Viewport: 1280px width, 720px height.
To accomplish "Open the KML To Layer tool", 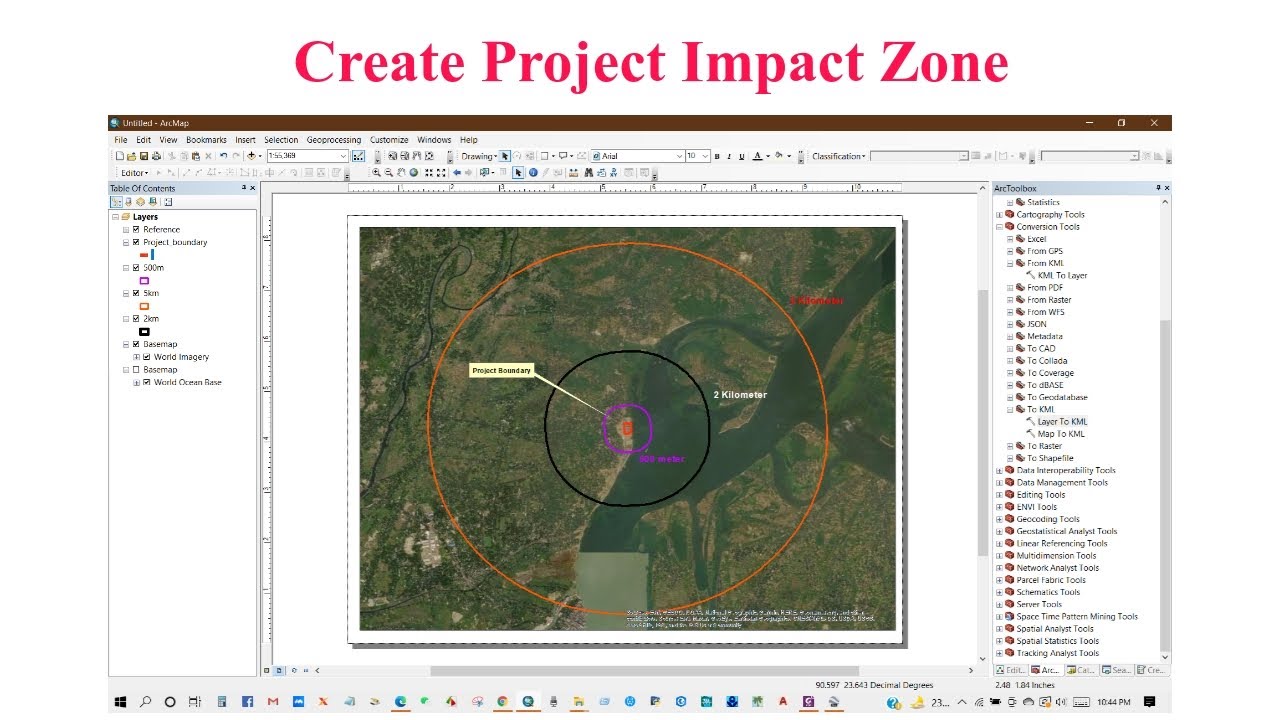I will coord(1062,275).
